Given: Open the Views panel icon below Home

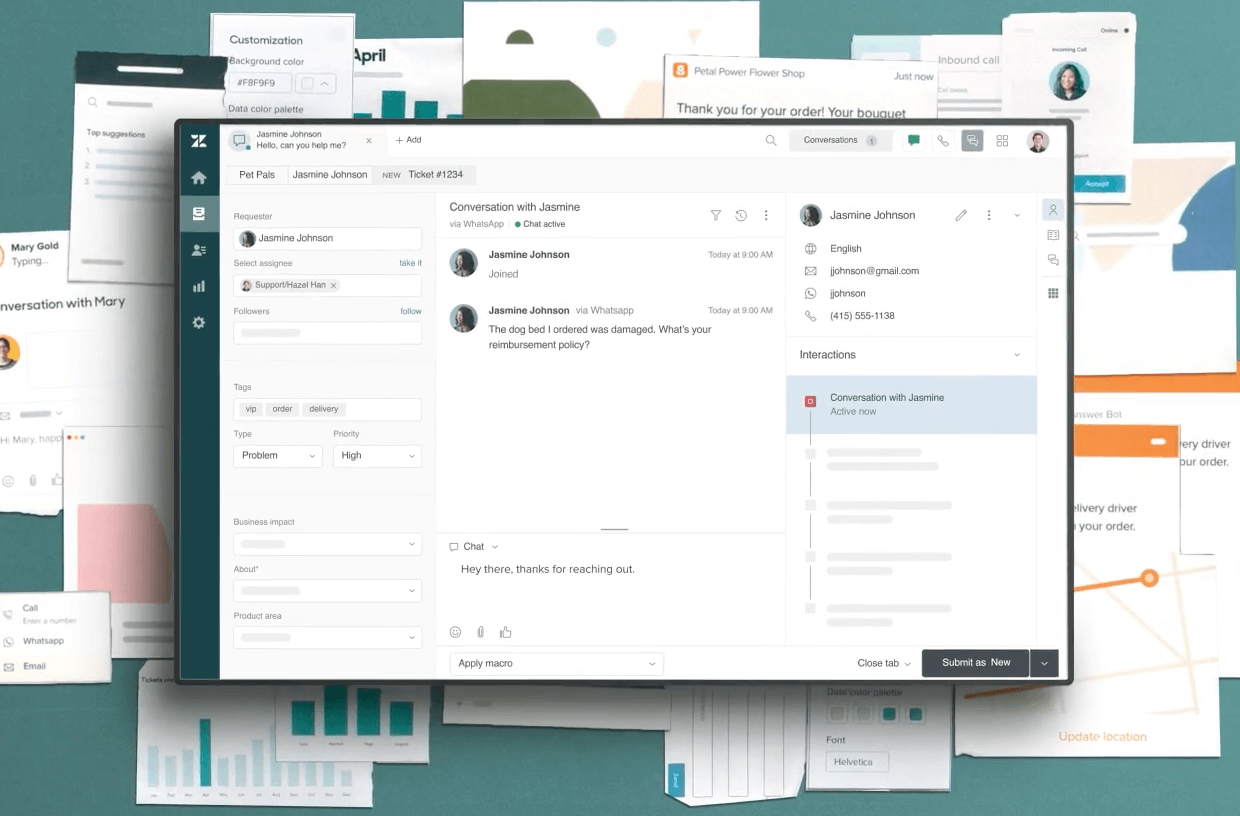Looking at the screenshot, I should pyautogui.click(x=199, y=212).
